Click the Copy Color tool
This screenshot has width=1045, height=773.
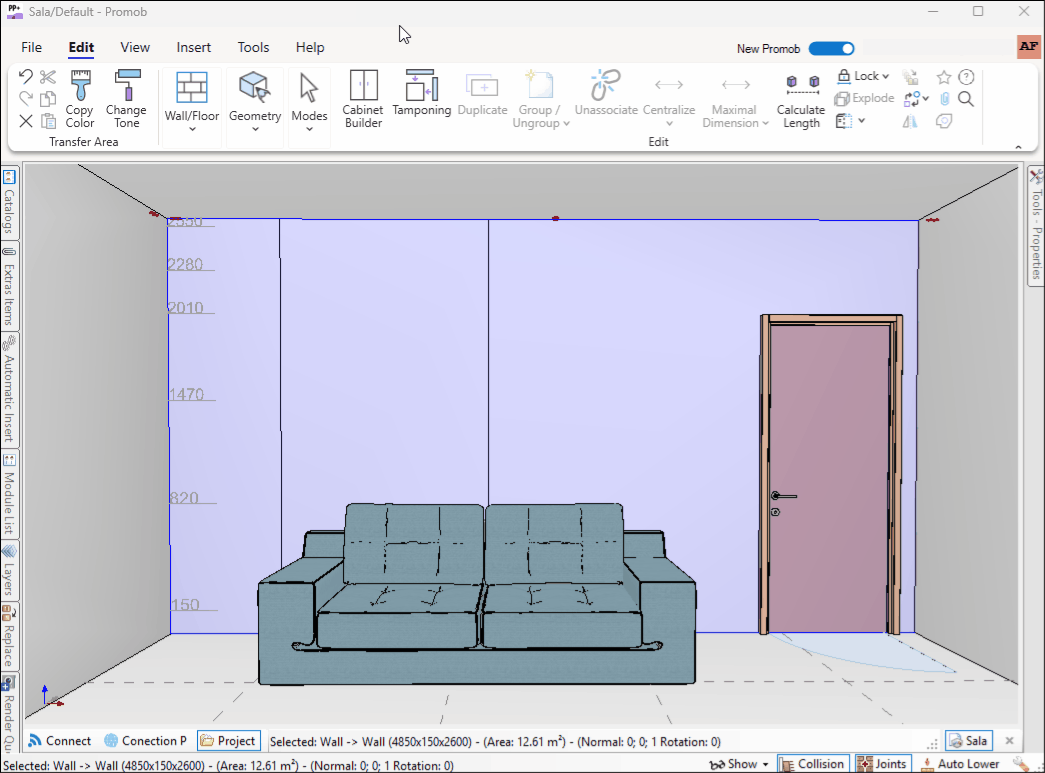(x=80, y=98)
